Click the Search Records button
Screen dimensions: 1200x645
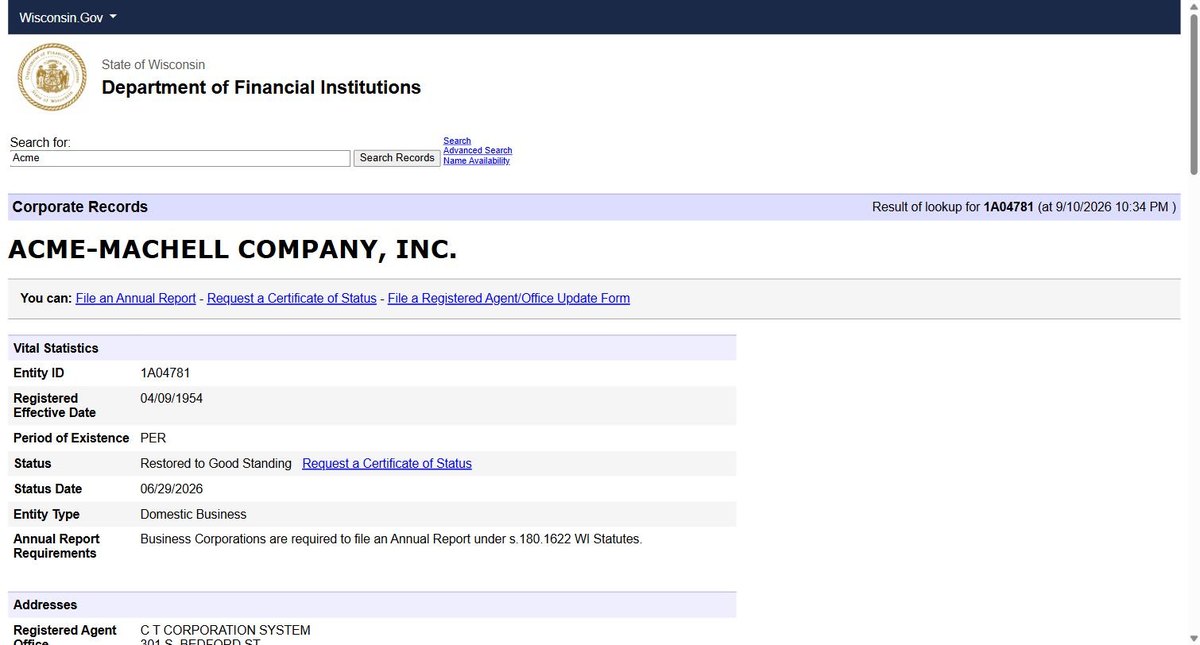[x=397, y=158]
